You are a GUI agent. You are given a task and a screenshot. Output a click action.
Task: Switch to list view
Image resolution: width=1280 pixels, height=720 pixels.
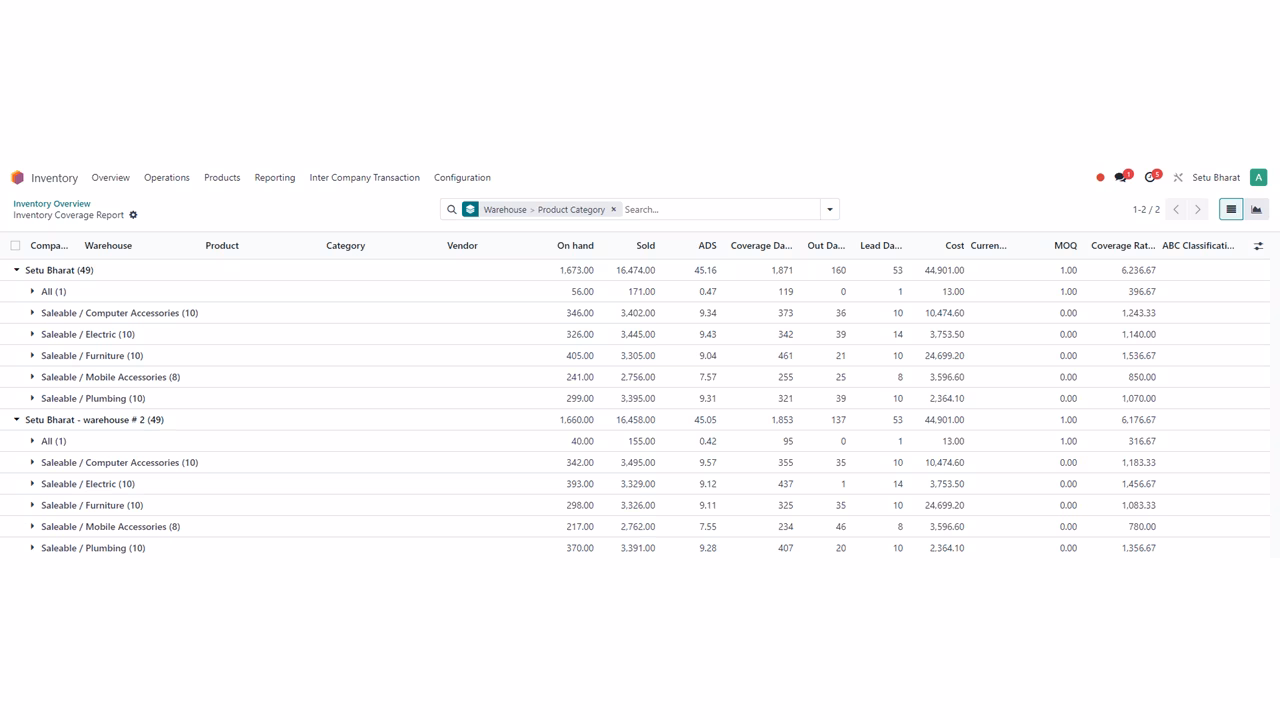(x=1231, y=209)
